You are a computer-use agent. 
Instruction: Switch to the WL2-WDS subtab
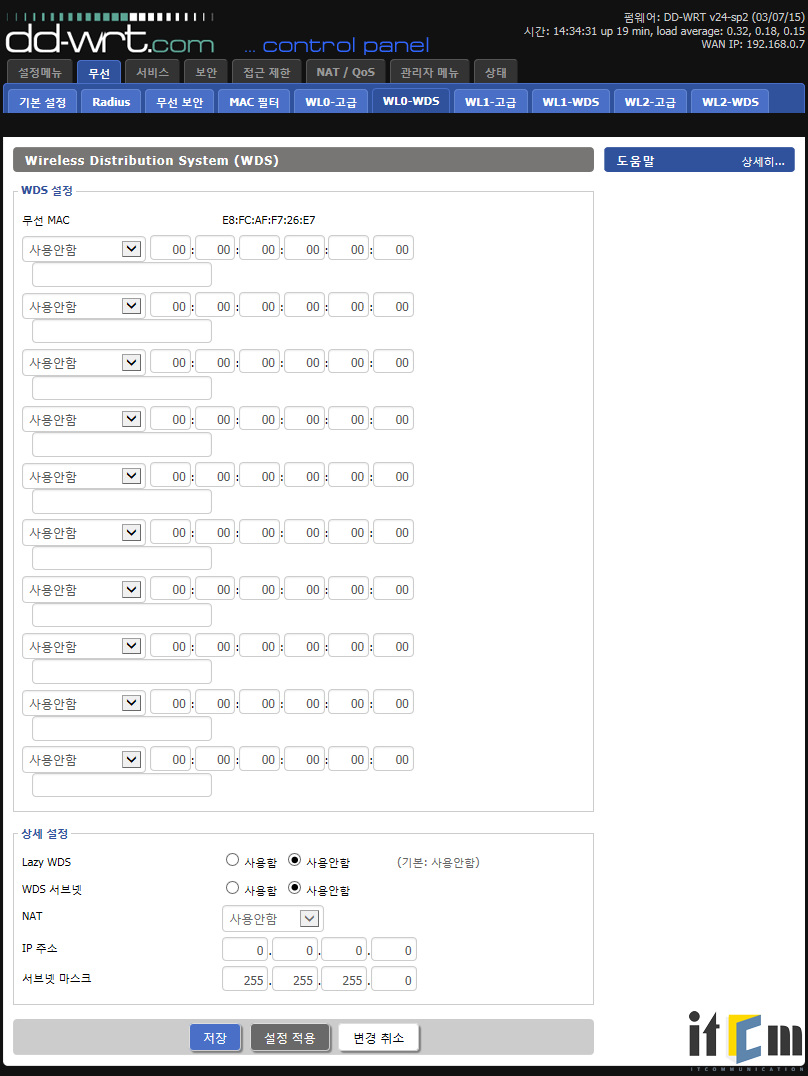(730, 102)
